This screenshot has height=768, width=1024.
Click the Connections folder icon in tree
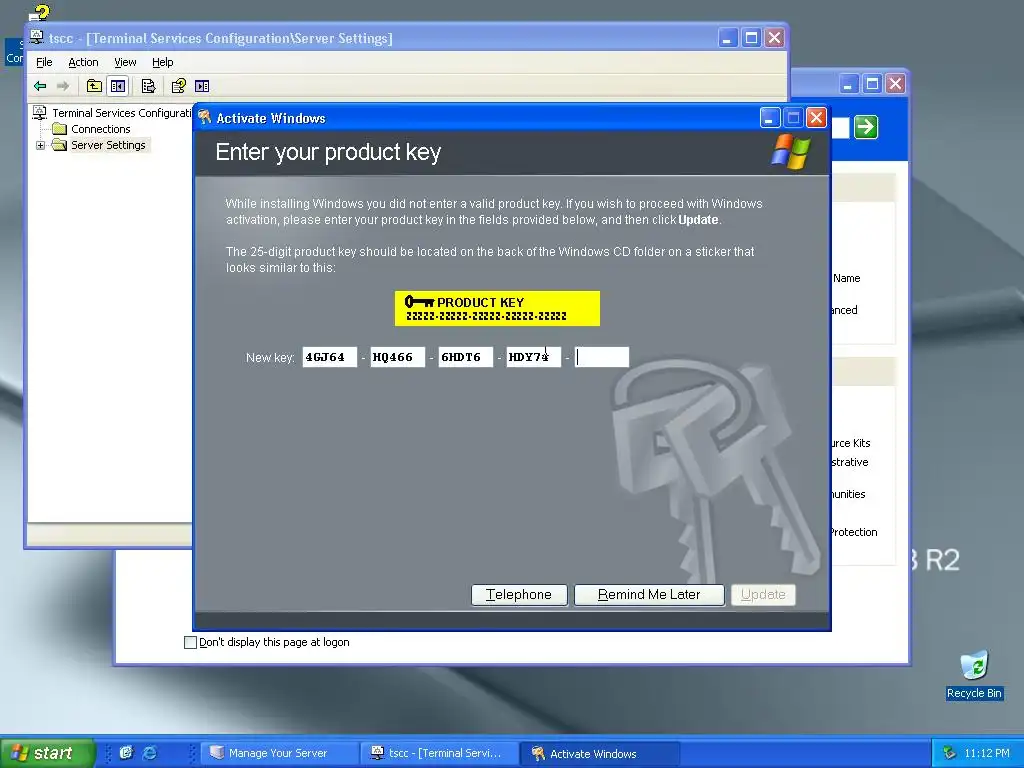coord(59,129)
